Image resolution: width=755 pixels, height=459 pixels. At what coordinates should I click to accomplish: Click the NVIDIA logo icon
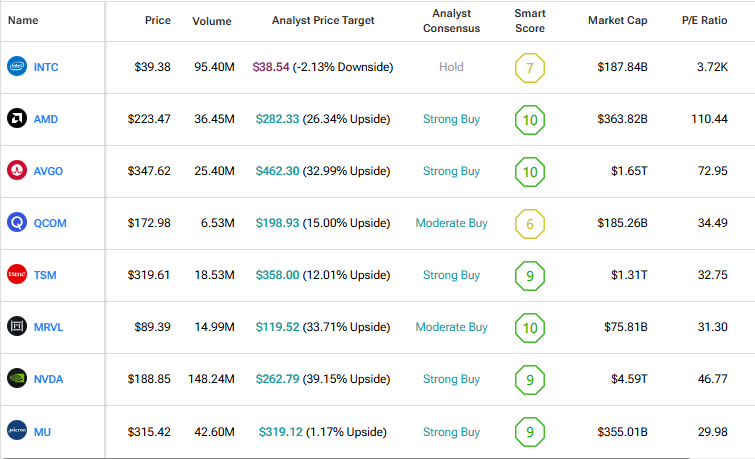point(17,379)
